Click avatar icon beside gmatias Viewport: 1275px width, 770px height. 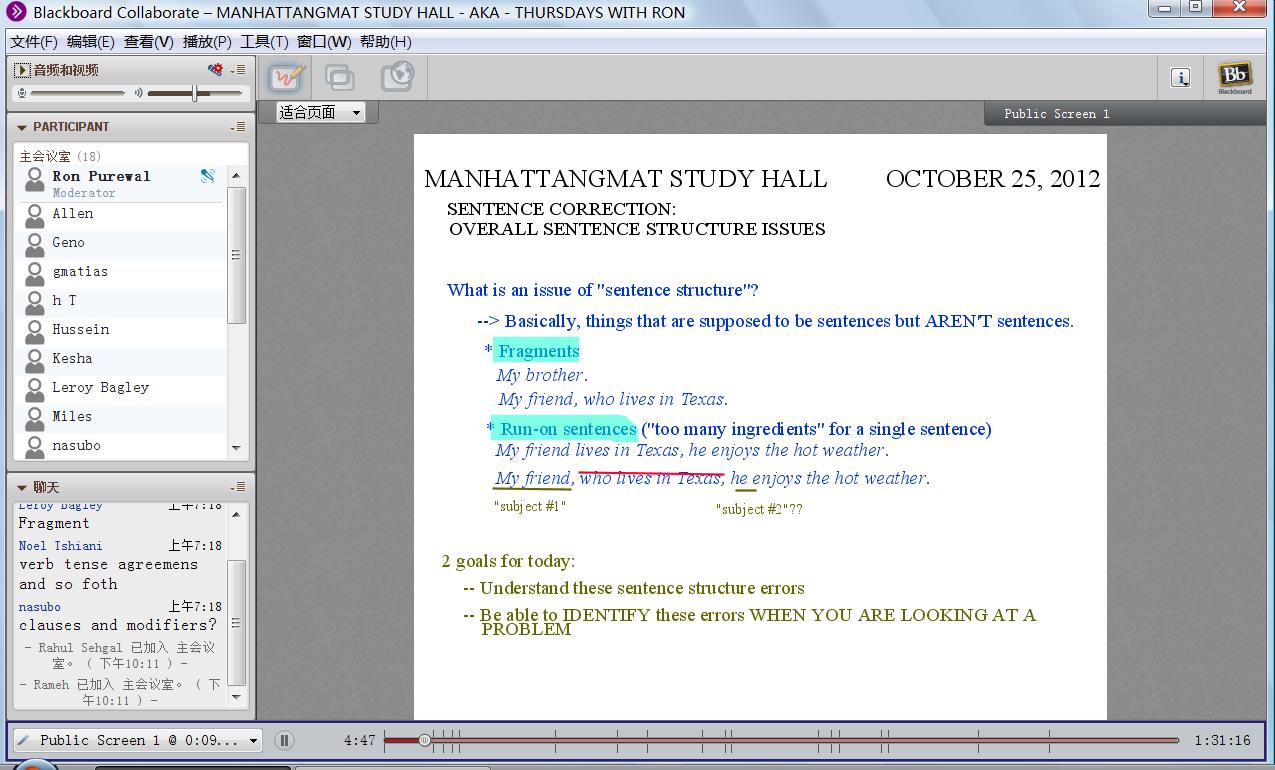[x=34, y=273]
